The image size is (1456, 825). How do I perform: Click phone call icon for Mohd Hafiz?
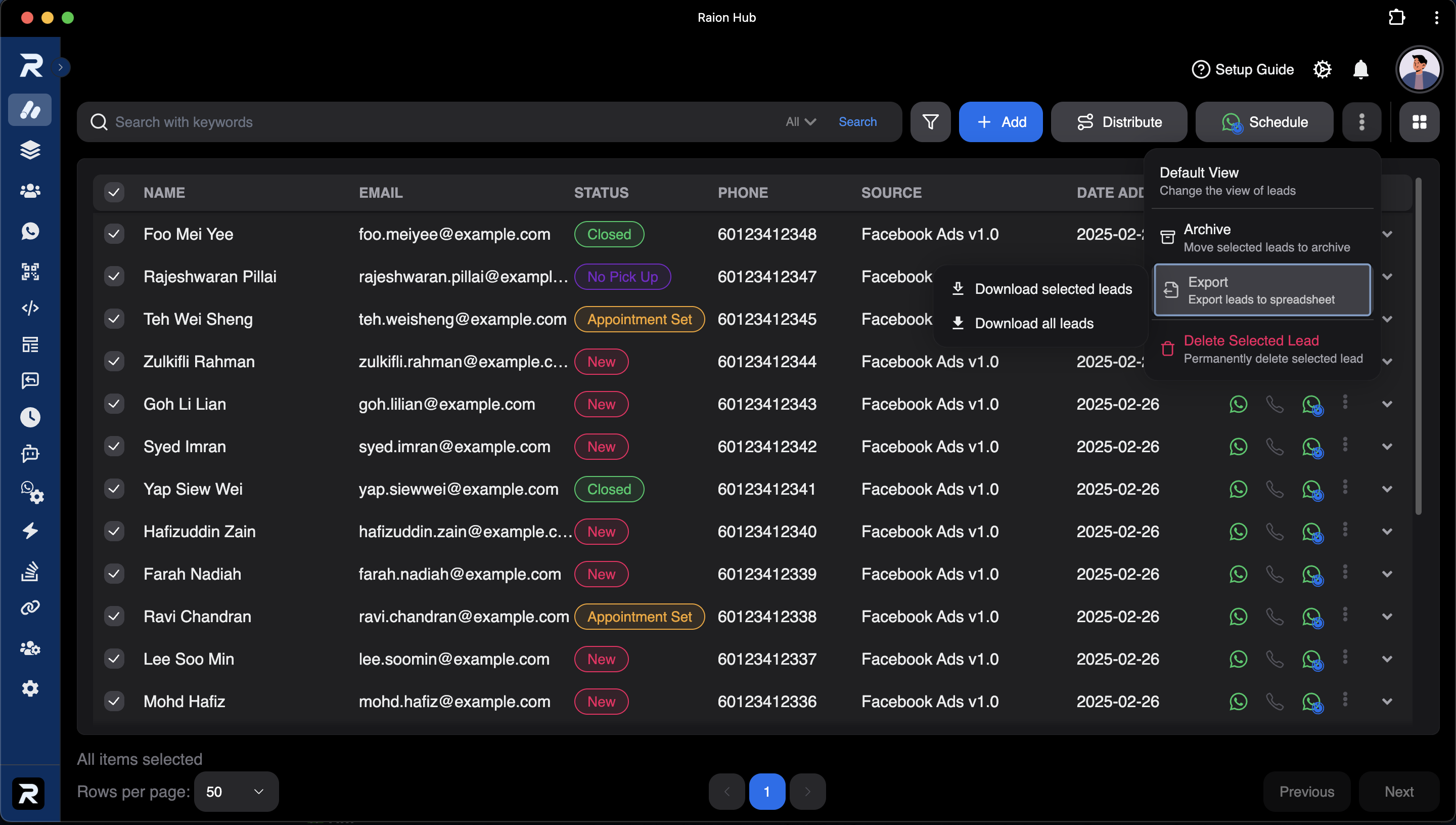[1274, 702]
